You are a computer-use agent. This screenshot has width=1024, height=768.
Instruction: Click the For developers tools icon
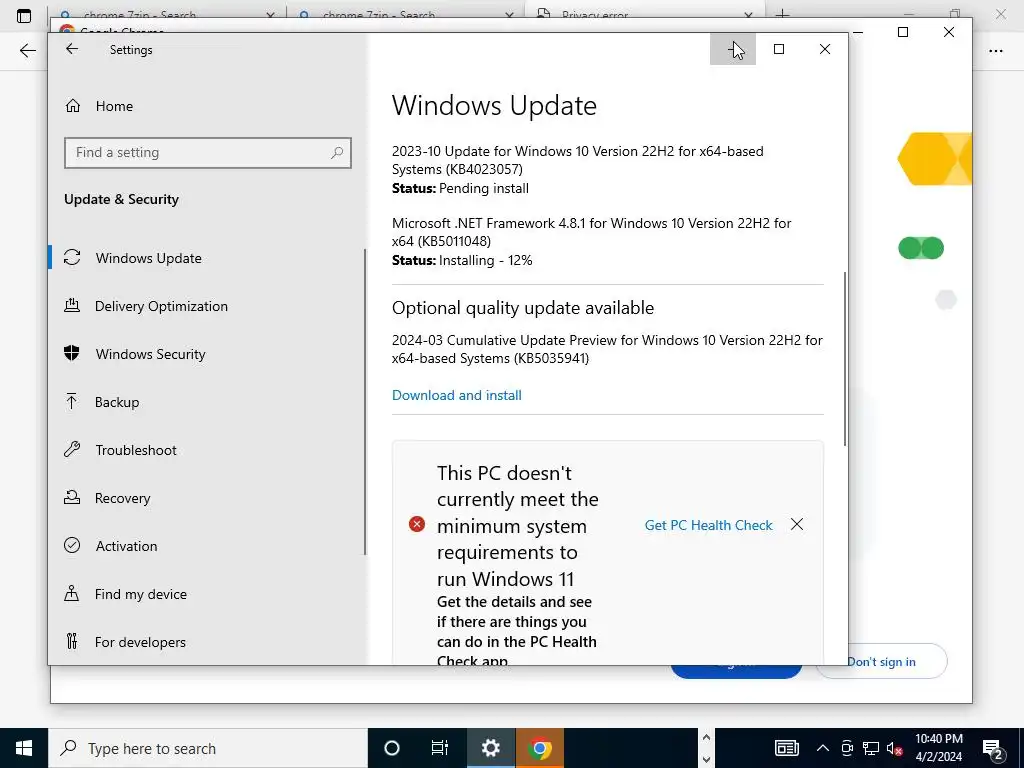[x=72, y=641]
